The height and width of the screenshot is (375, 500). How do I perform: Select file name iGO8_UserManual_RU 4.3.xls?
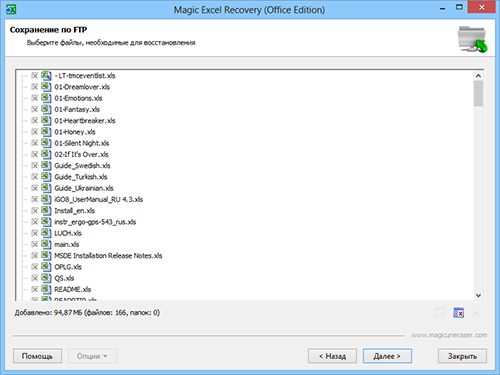tap(99, 199)
